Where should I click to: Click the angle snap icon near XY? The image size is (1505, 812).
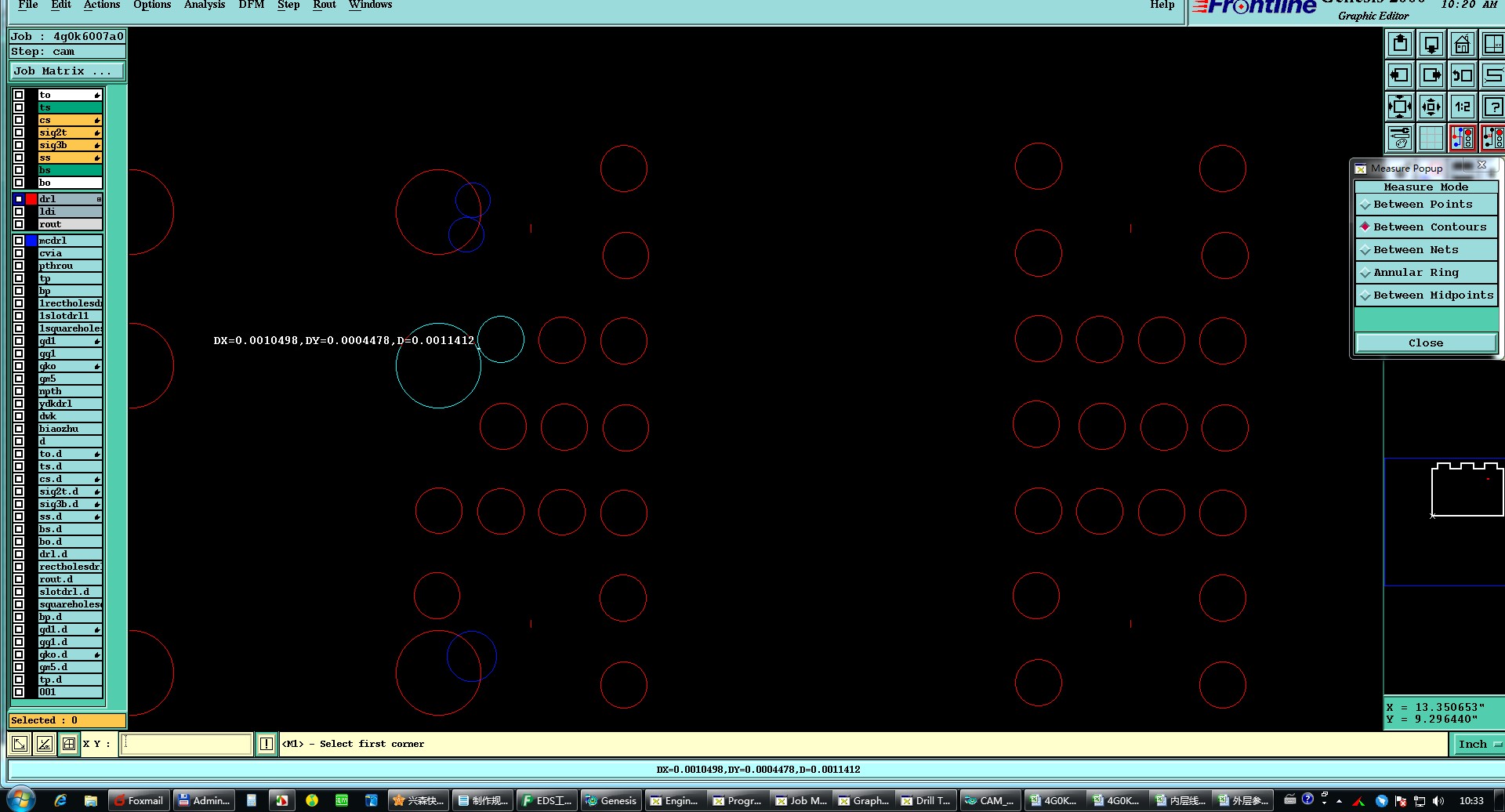[45, 744]
